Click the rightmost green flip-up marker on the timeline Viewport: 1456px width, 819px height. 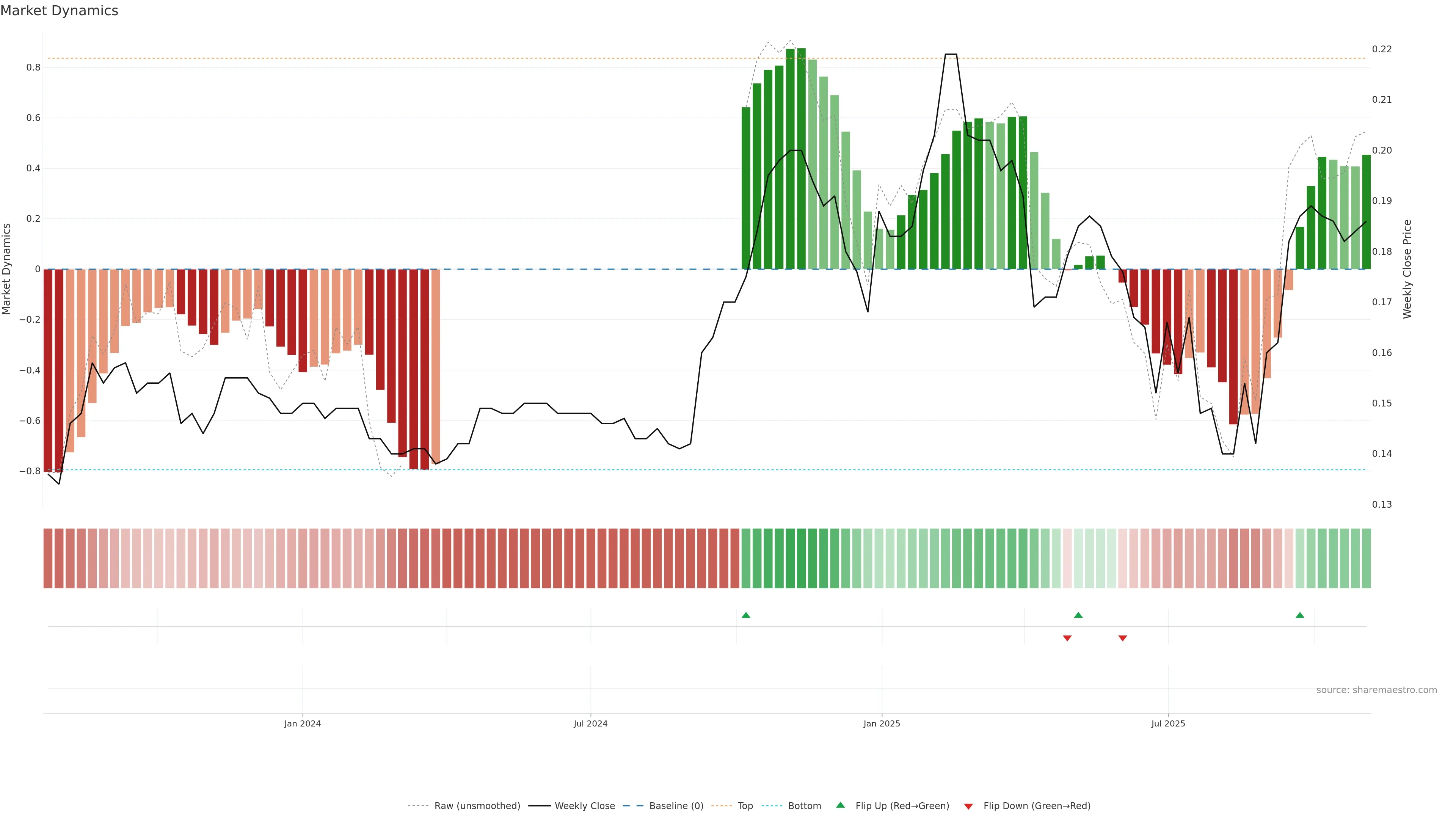[1299, 615]
